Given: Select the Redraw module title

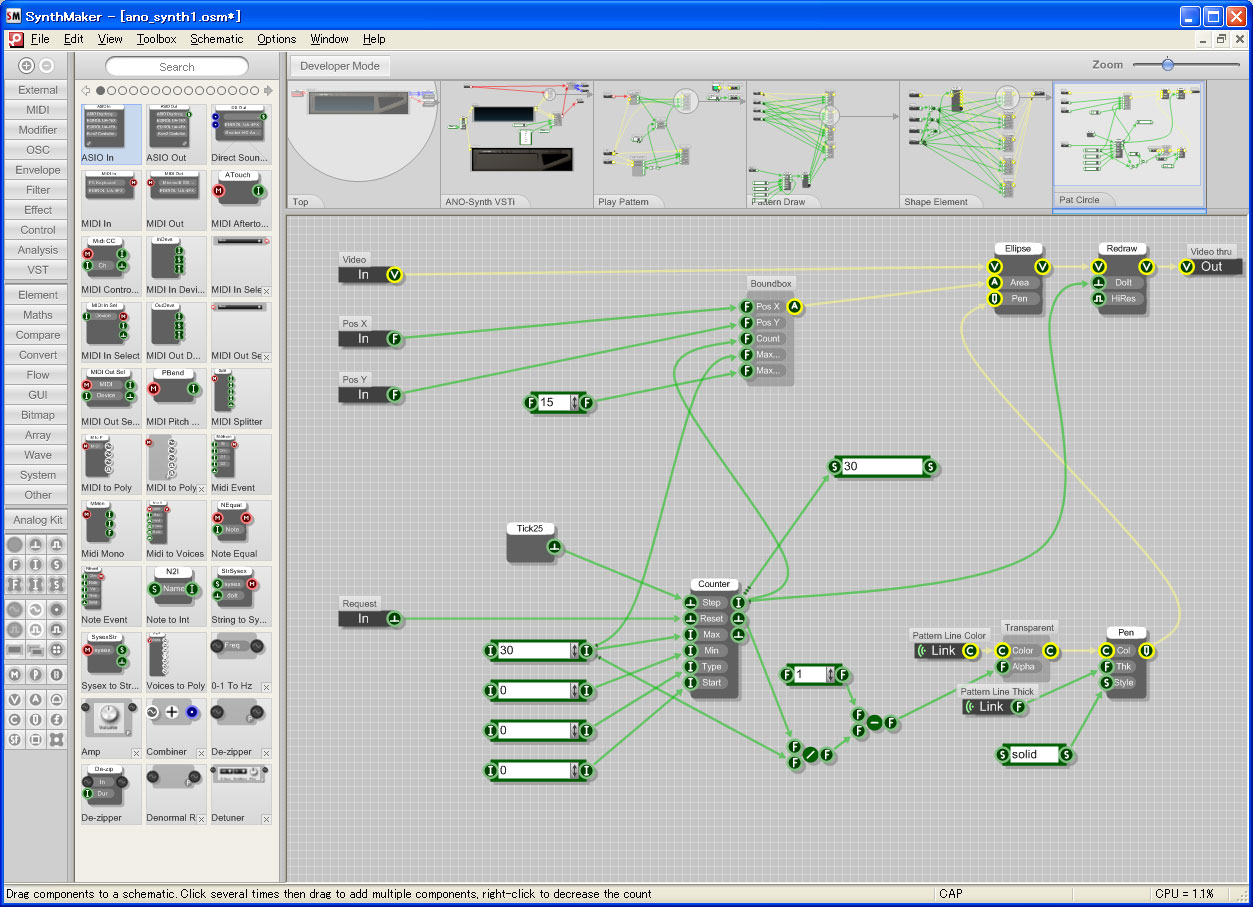Looking at the screenshot, I should [1122, 248].
